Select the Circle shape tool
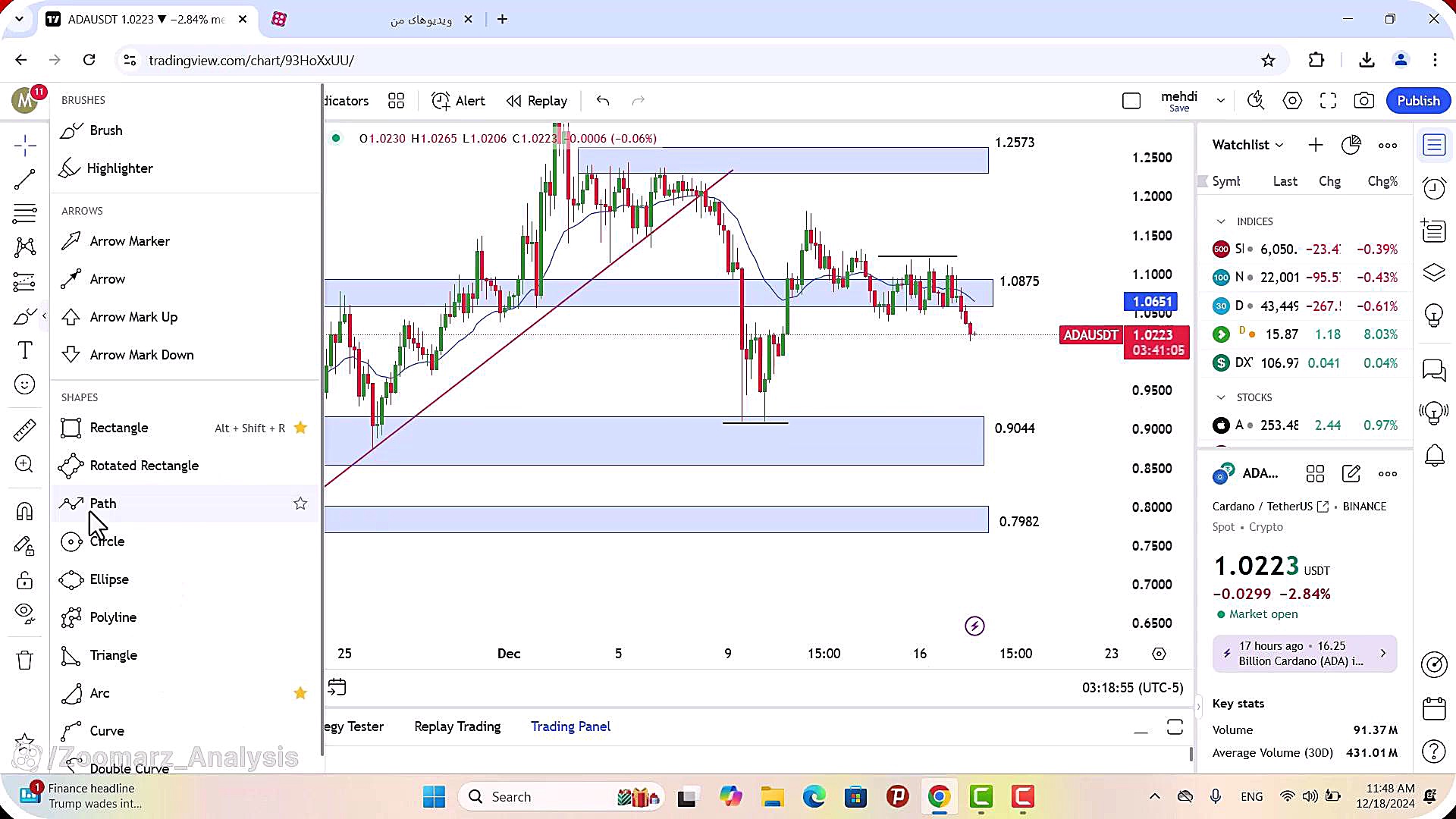The width and height of the screenshot is (1456, 819). click(186, 541)
